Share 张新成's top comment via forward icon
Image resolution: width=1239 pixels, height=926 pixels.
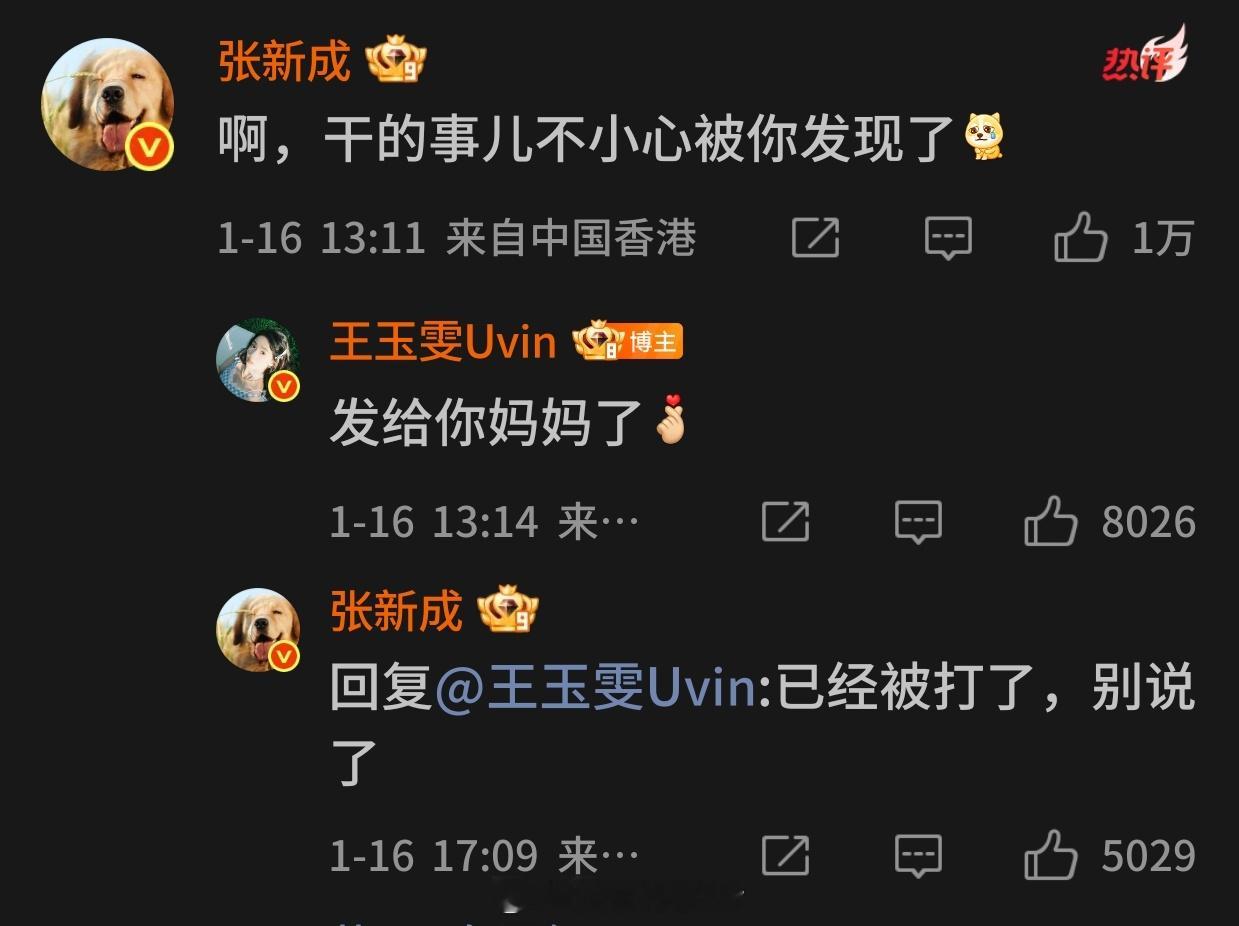pyautogui.click(x=815, y=238)
